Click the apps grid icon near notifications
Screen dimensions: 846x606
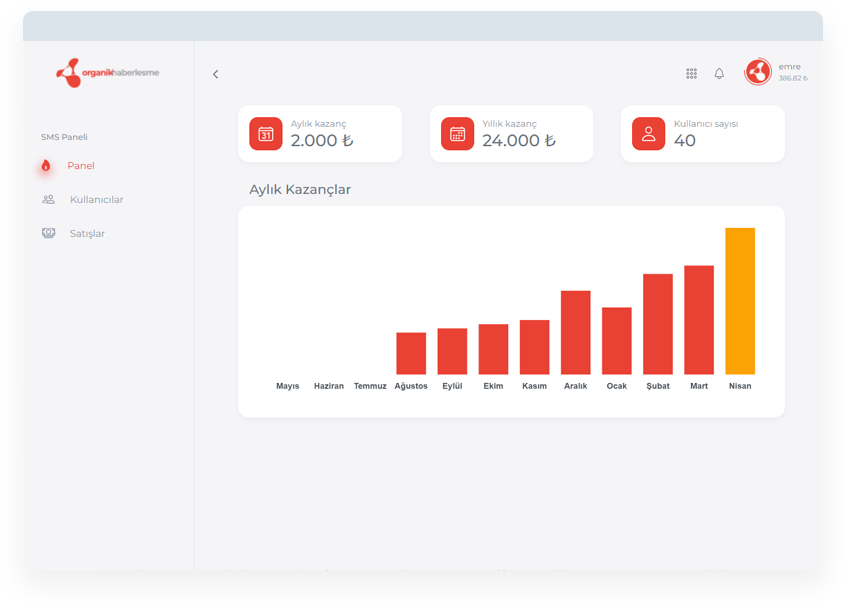(691, 73)
